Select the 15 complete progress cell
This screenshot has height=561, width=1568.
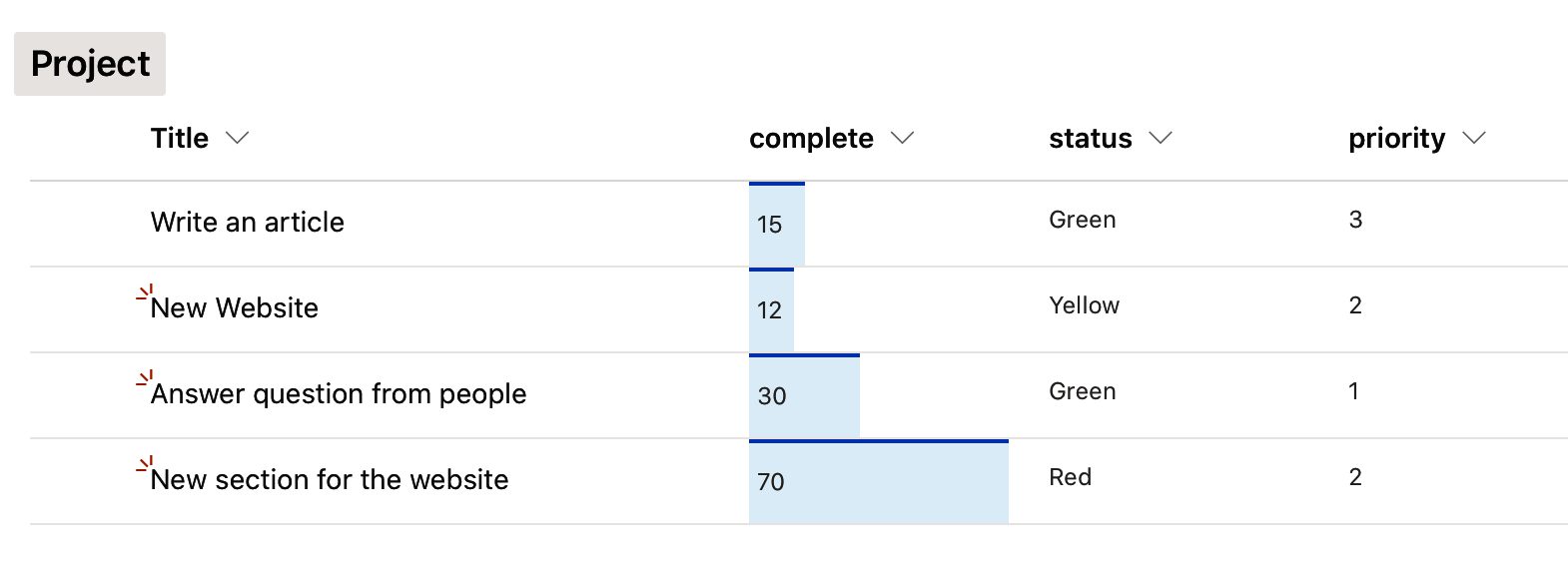(776, 225)
